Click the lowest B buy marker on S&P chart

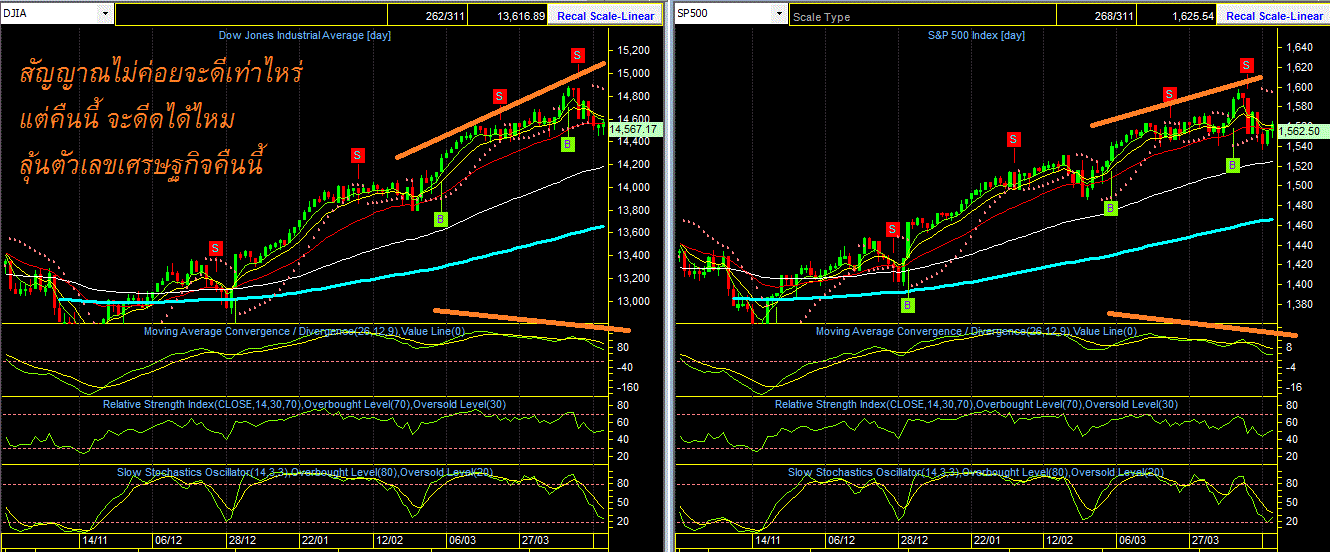click(x=907, y=305)
